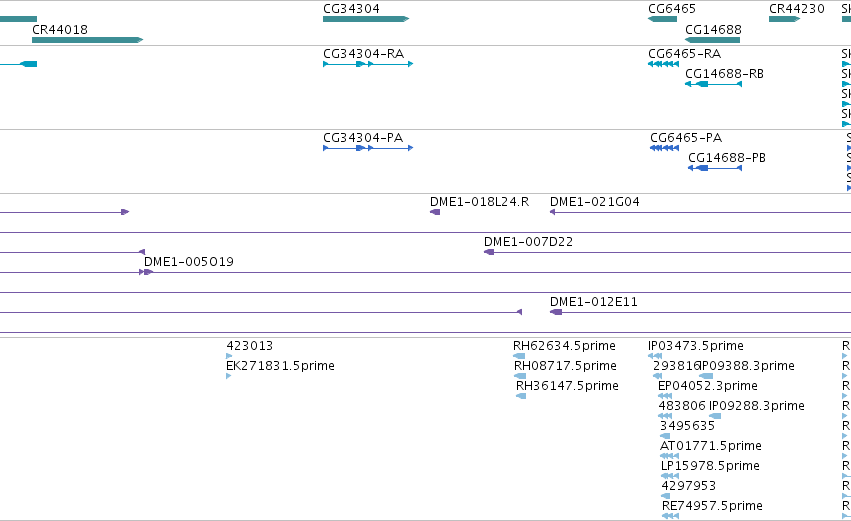
Task: Select the CG34304-PA protein glyph
Action: 368,148
